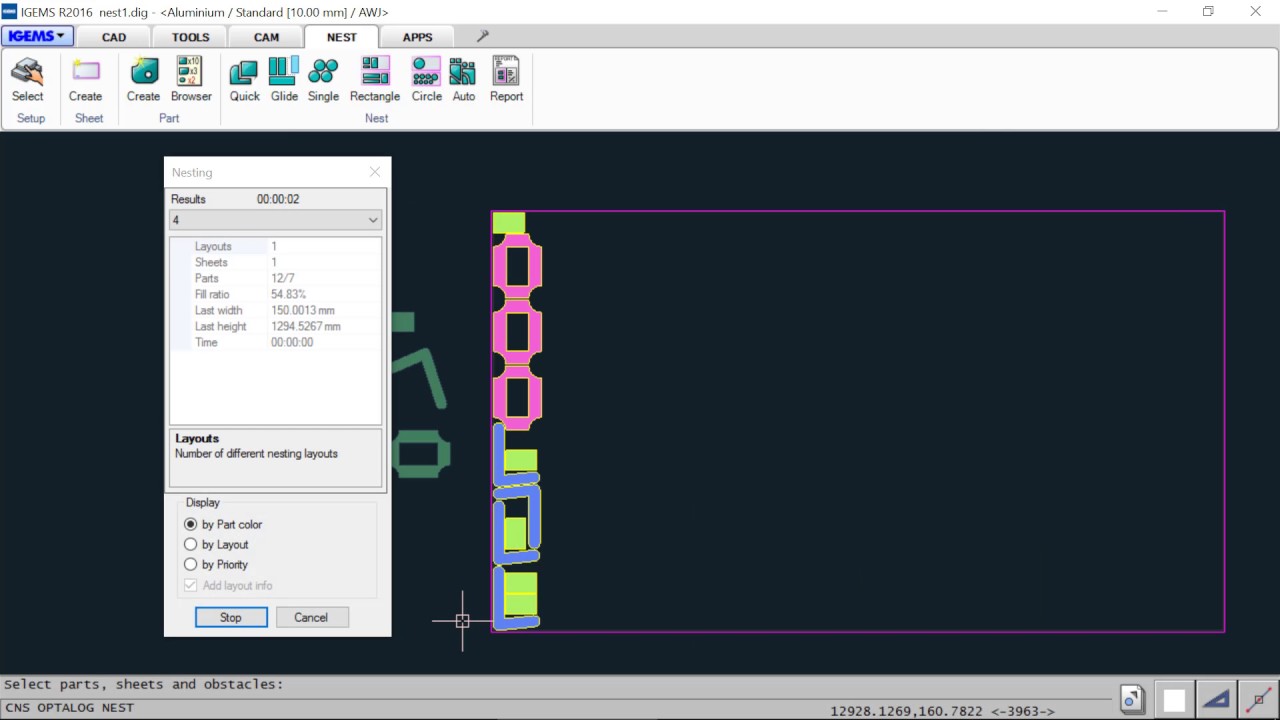Screen dimensions: 1280x720
Task: Choose display by Priority
Action: point(216,564)
